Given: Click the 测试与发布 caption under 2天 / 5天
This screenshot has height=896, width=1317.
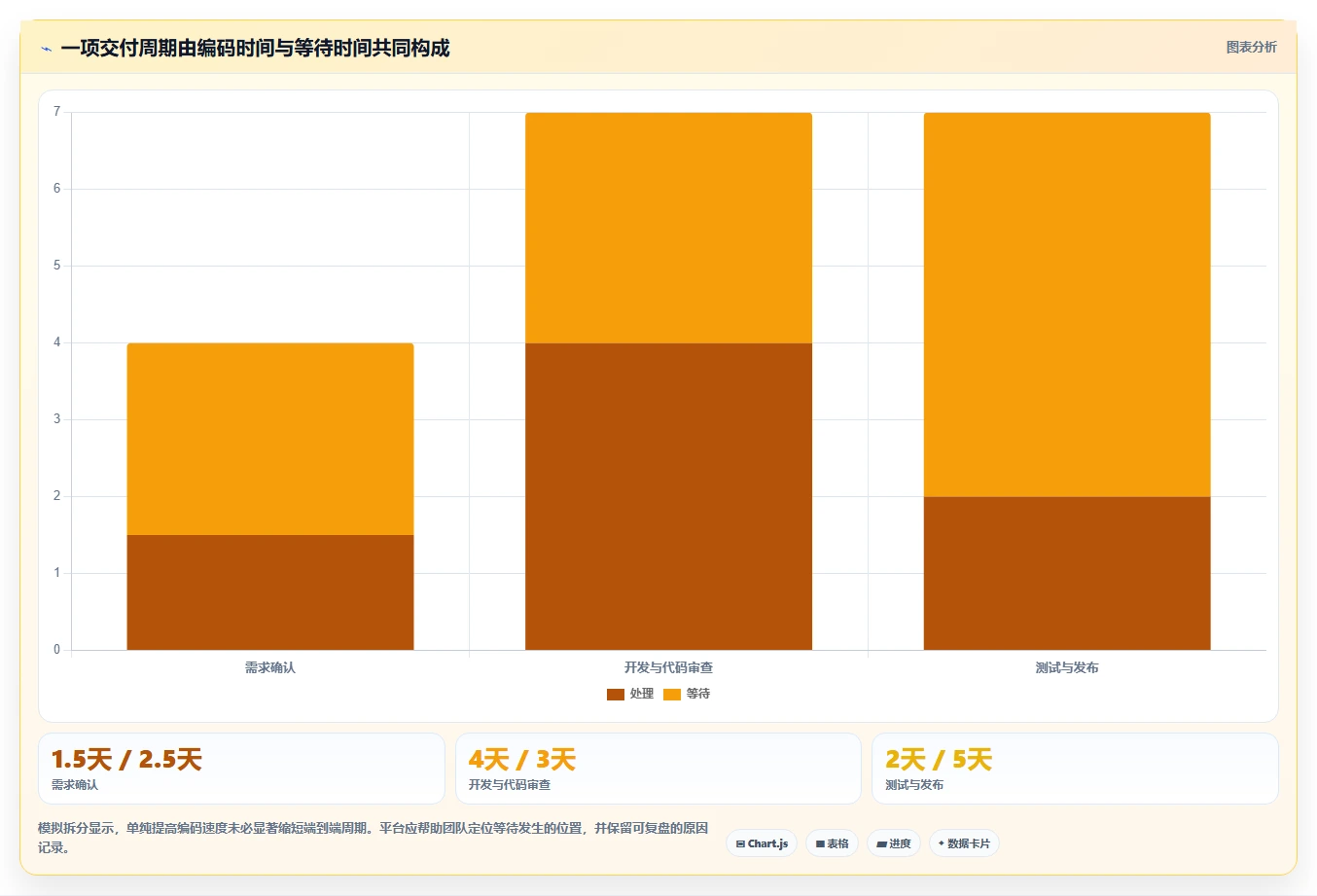Looking at the screenshot, I should (914, 785).
